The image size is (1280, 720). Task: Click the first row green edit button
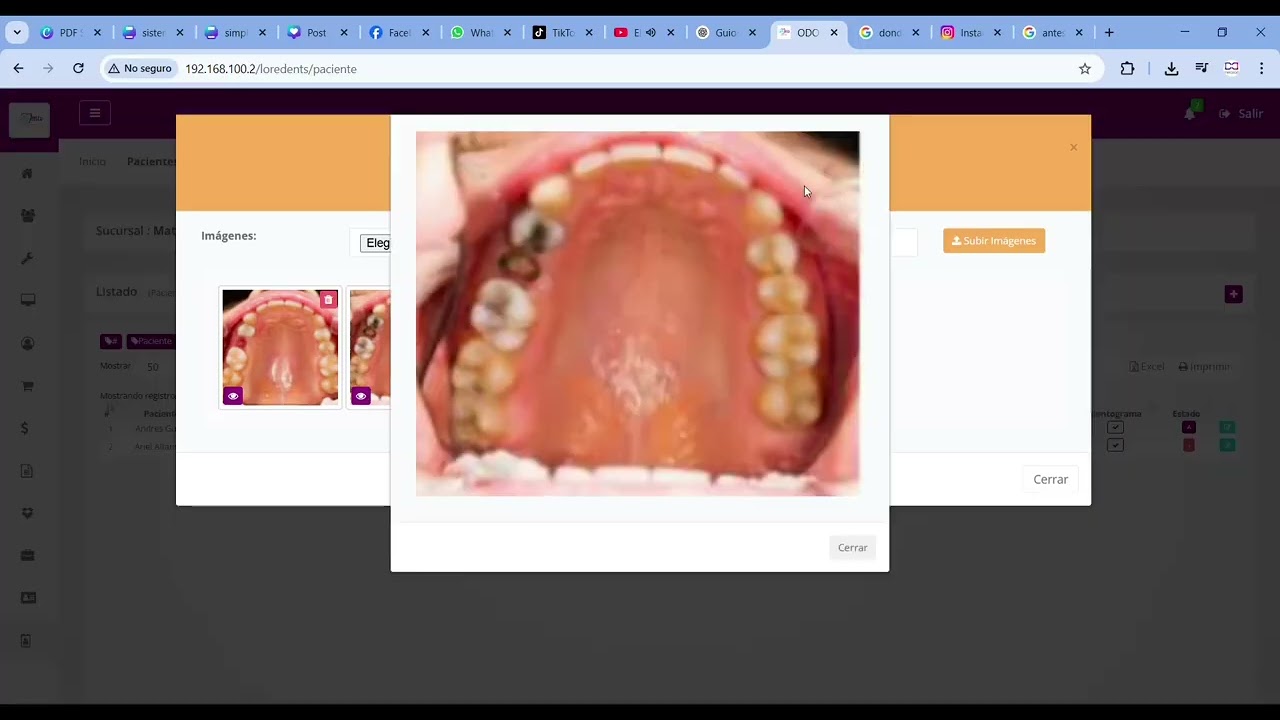tap(1227, 428)
